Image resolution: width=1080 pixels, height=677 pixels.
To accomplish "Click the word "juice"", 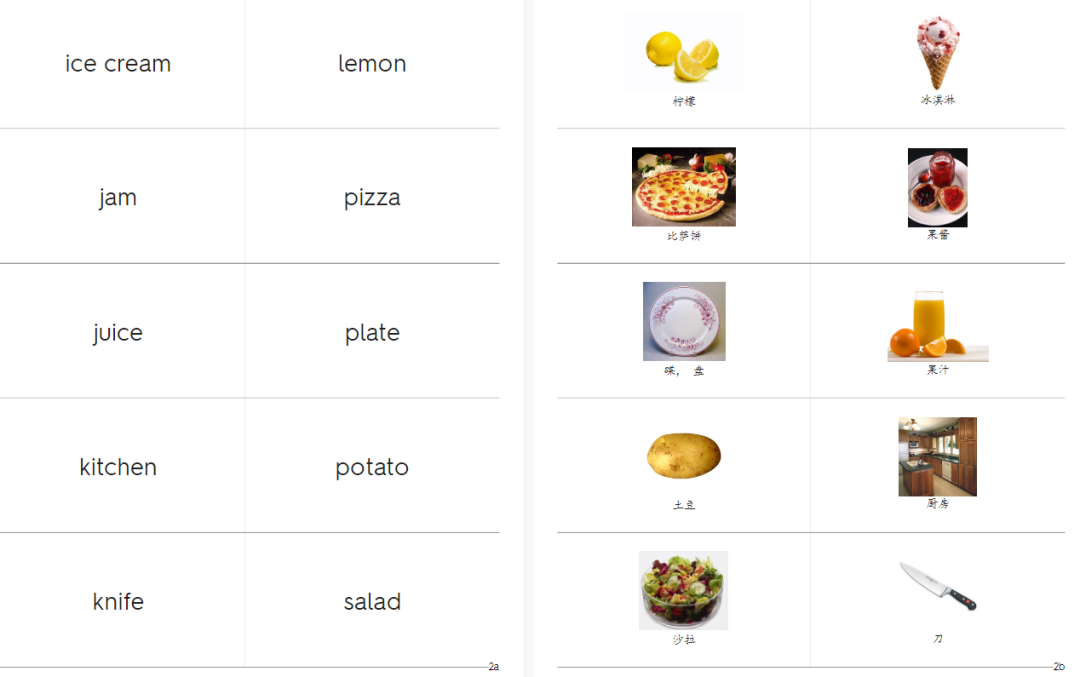I will [118, 333].
